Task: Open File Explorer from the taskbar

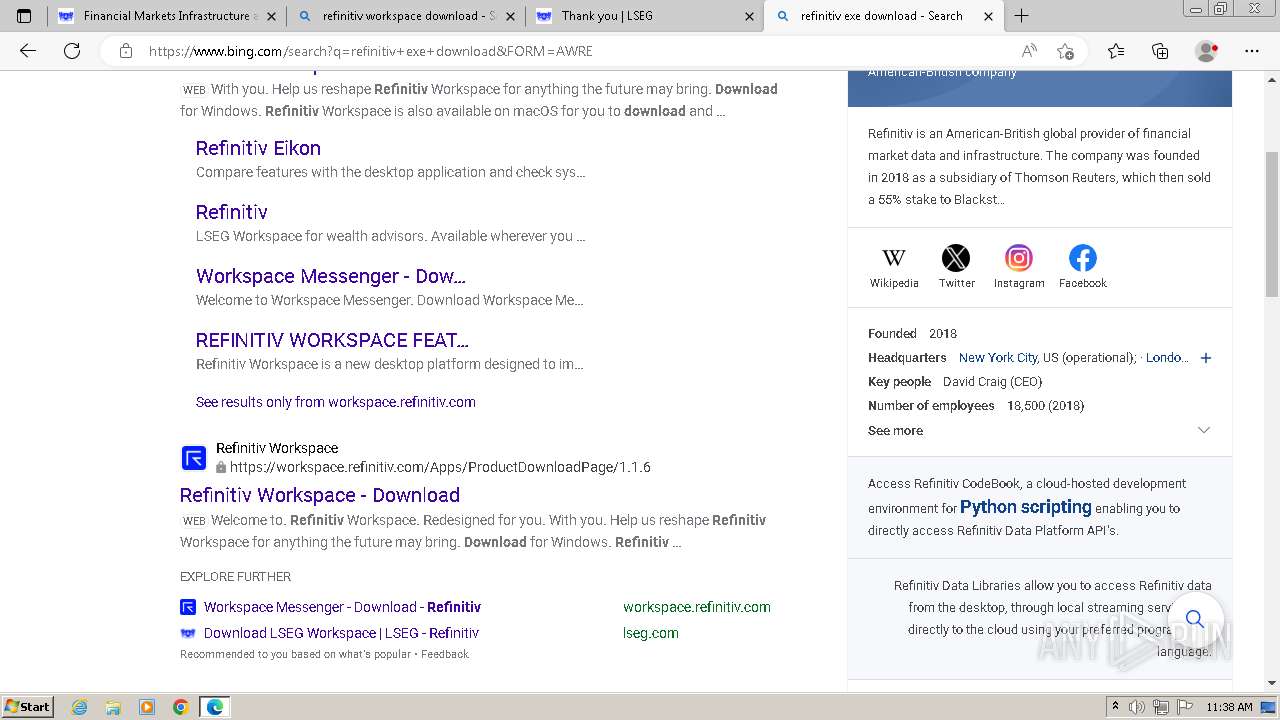Action: (x=113, y=707)
